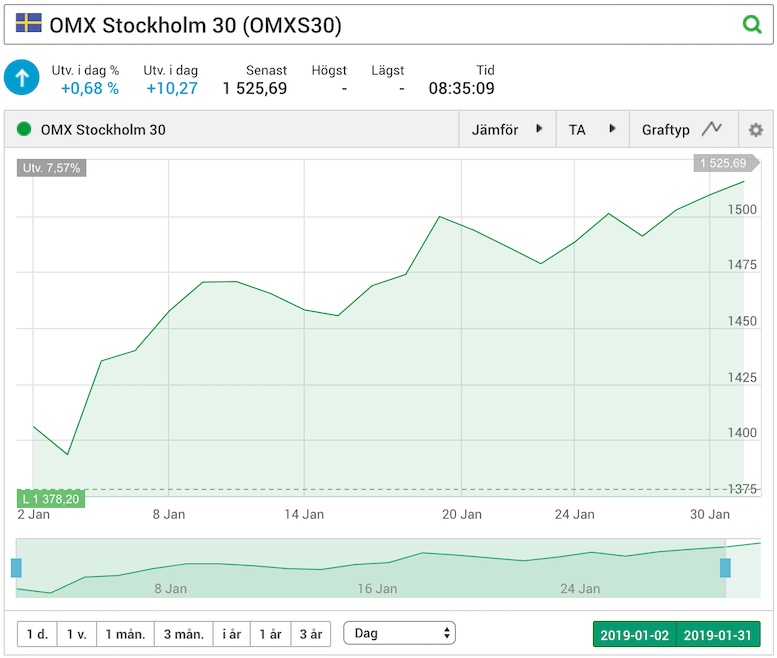The image size is (777, 658).
Task: Click the 8 Jan label under main chart
Action: click(169, 515)
